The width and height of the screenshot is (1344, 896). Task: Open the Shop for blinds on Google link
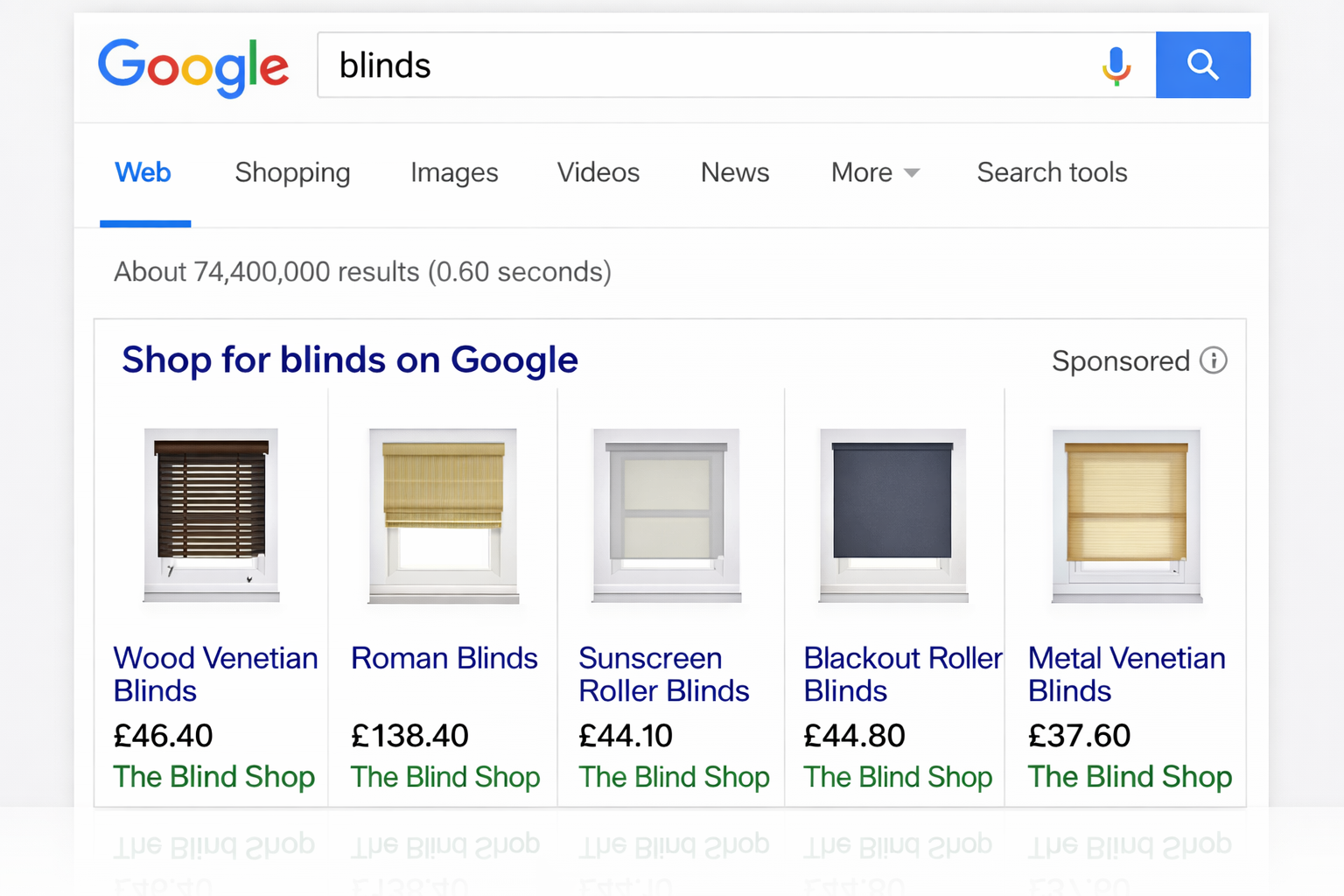pyautogui.click(x=349, y=360)
